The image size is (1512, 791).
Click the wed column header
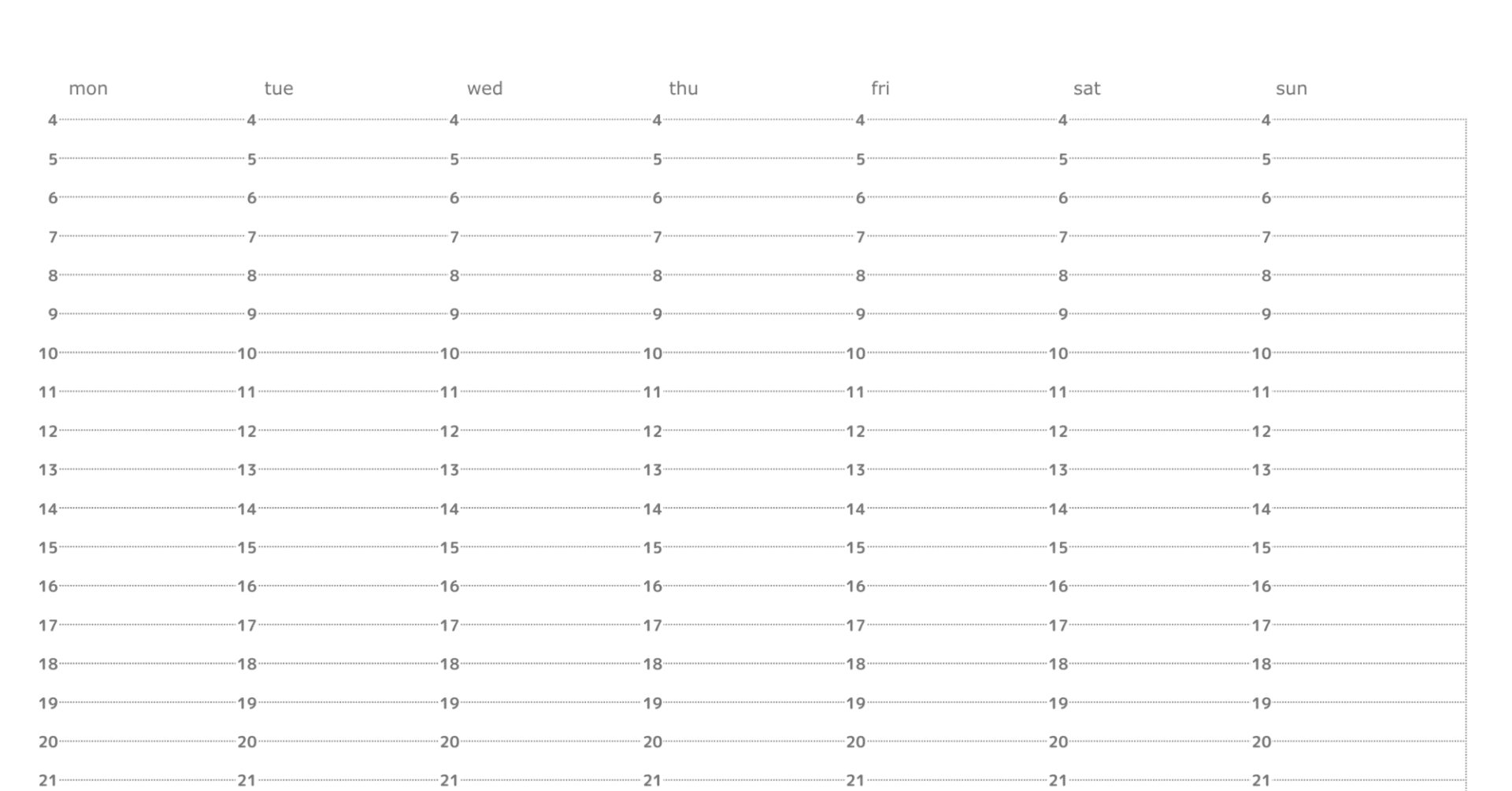(484, 88)
